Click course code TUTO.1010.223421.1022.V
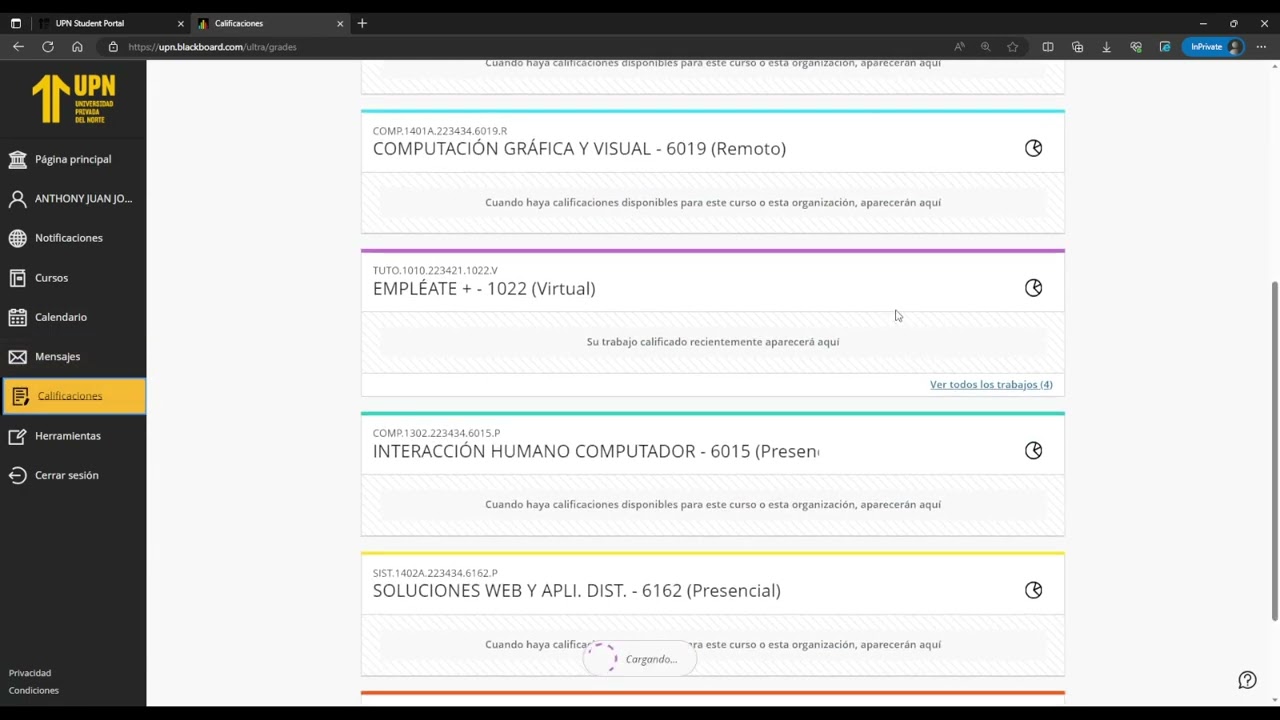 (x=435, y=270)
